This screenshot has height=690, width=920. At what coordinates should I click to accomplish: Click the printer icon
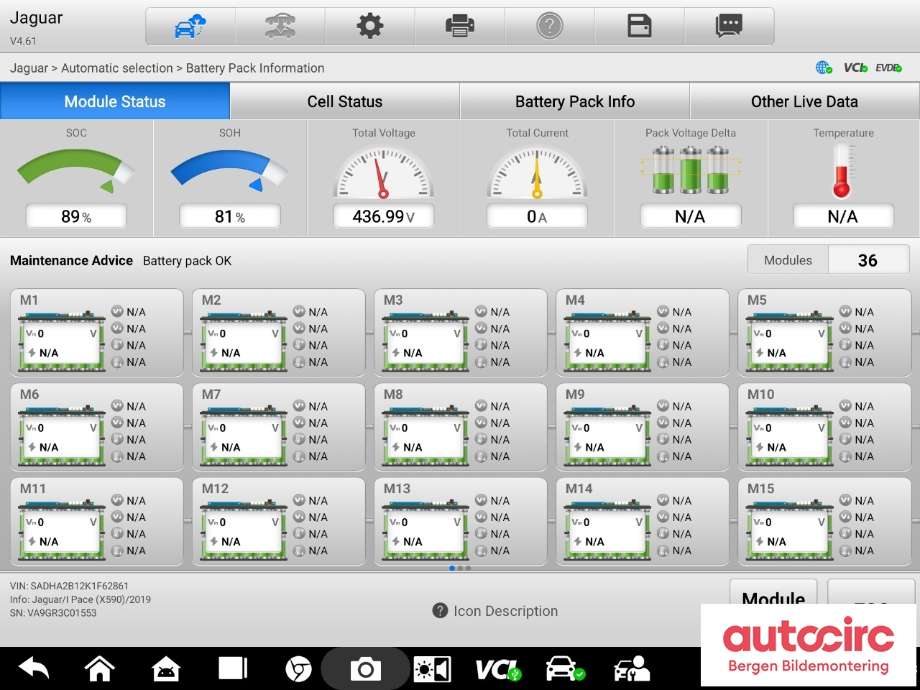(459, 26)
